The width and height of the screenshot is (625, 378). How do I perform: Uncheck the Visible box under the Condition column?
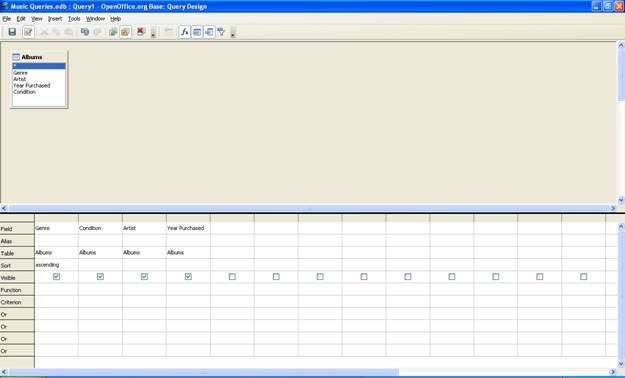[100, 276]
